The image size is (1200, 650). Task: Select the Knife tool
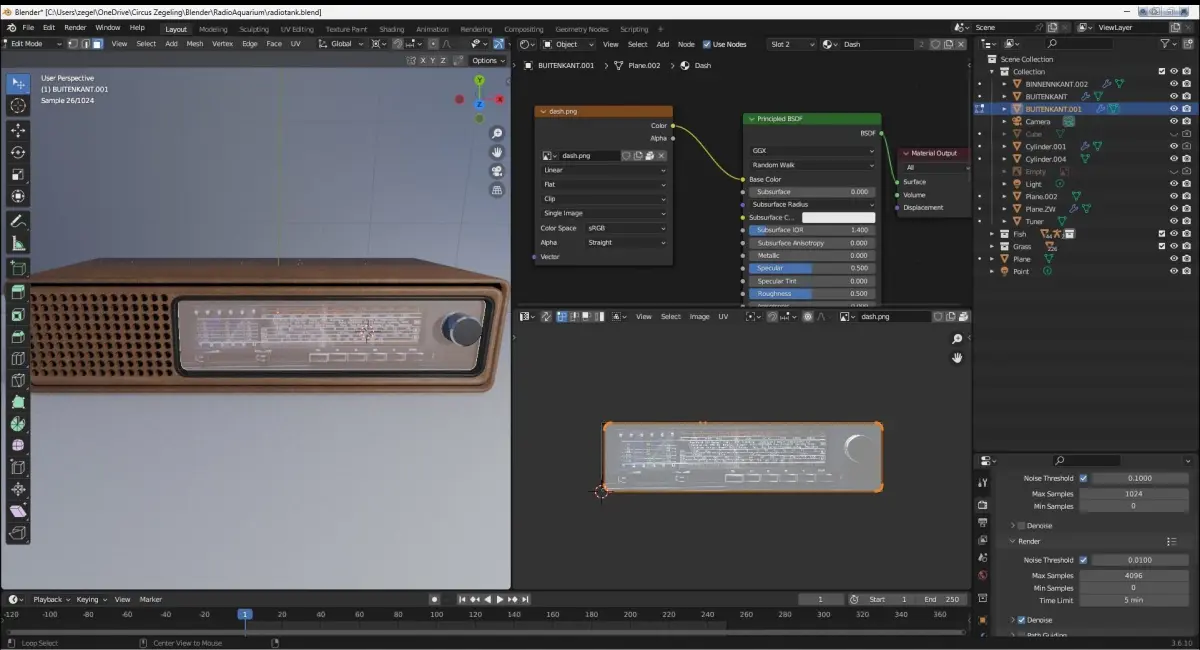coord(18,380)
